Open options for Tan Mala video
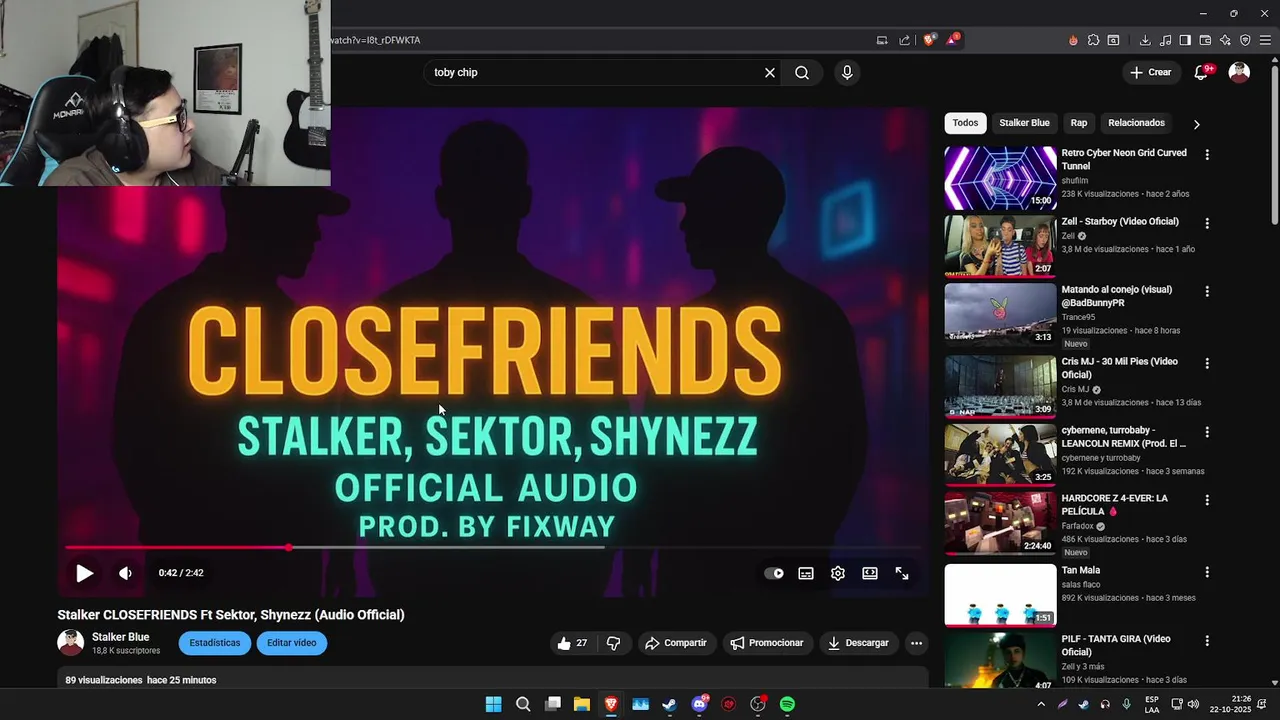The image size is (1280, 720). tap(1207, 572)
